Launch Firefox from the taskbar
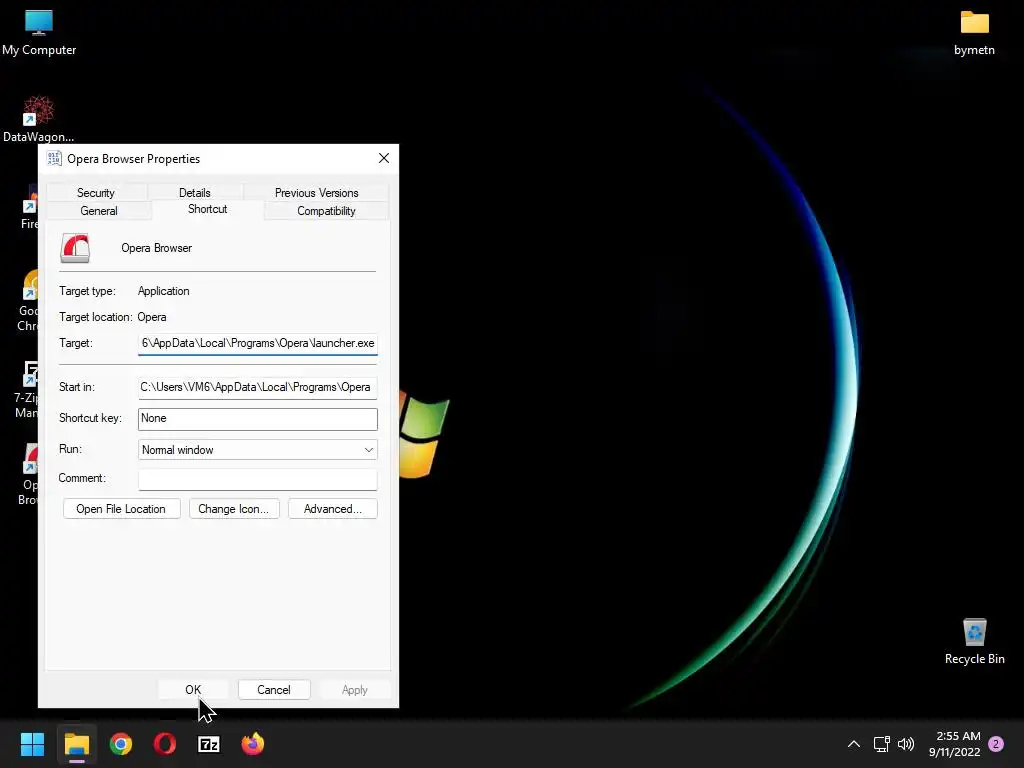The width and height of the screenshot is (1024, 768). (253, 744)
